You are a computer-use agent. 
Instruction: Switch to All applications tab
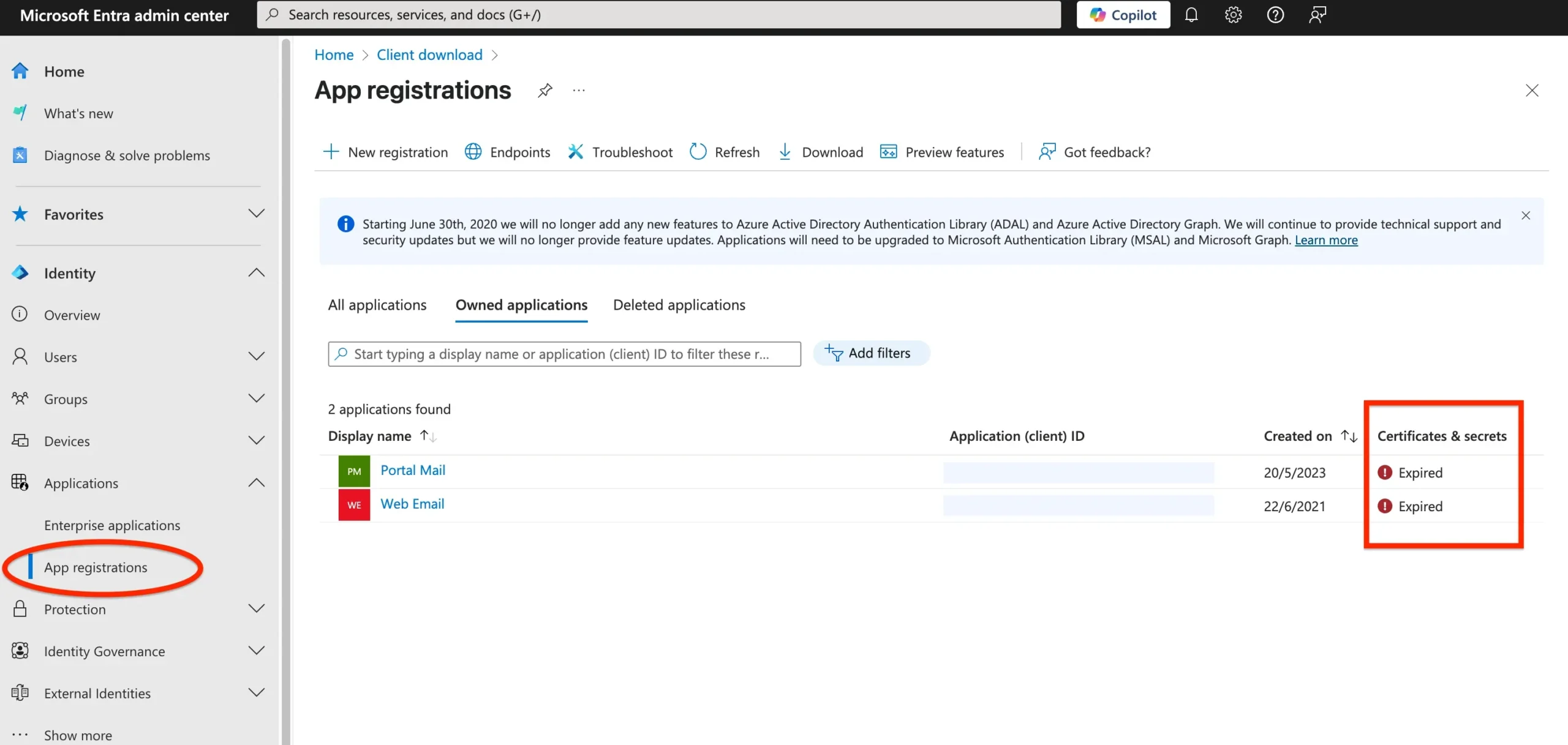377,305
